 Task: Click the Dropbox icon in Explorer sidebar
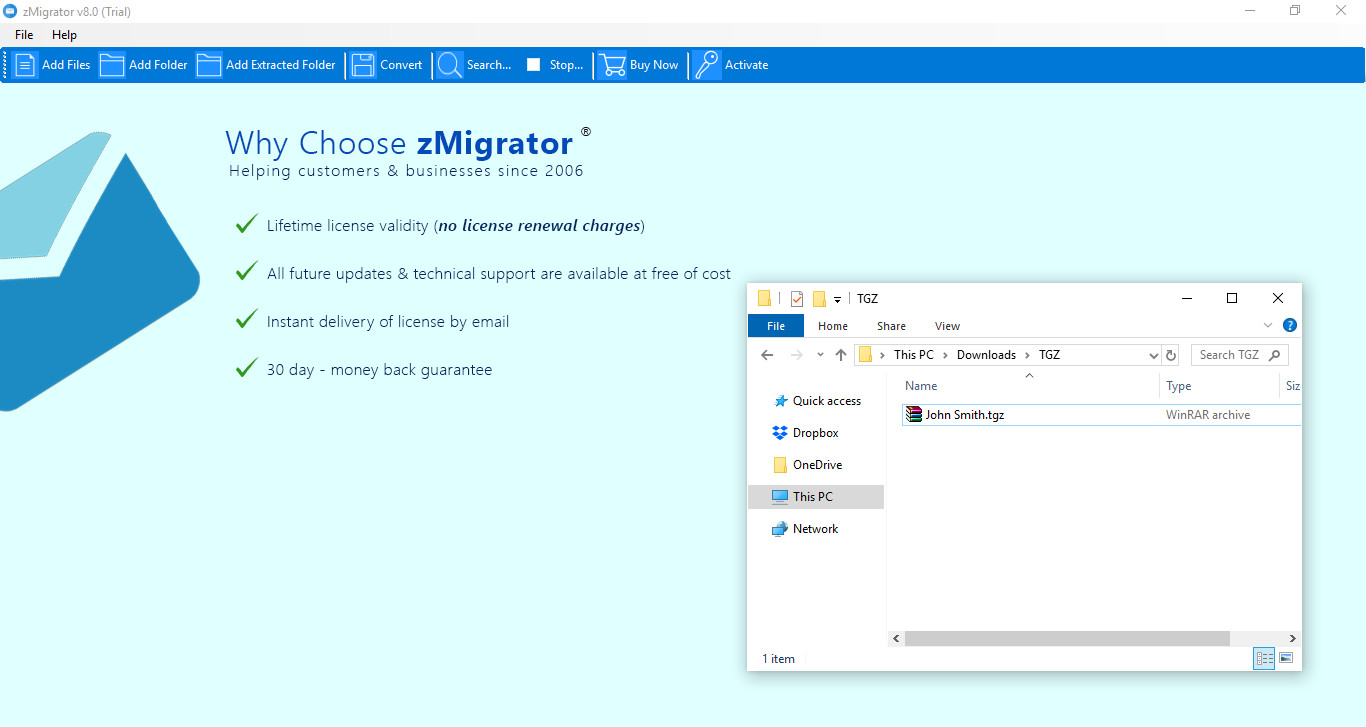pyautogui.click(x=780, y=433)
